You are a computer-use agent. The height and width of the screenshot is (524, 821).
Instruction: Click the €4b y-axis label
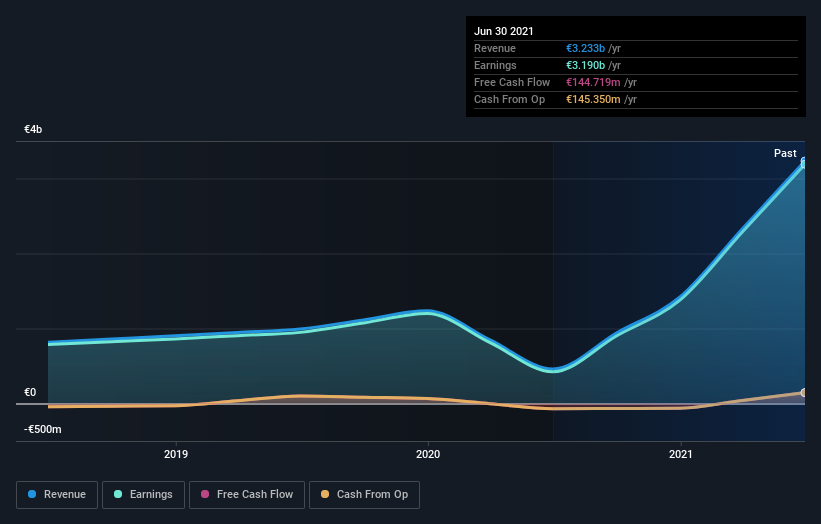[33, 129]
